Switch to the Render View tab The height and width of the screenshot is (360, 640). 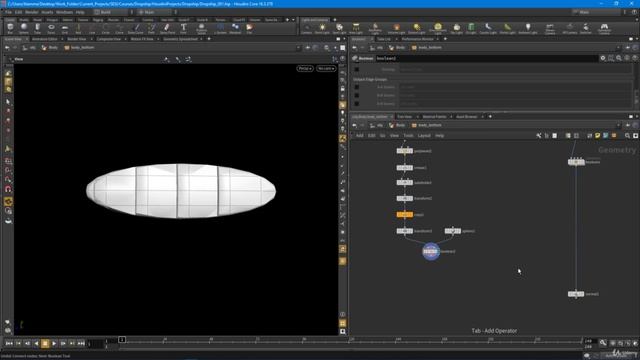pyautogui.click(x=76, y=39)
